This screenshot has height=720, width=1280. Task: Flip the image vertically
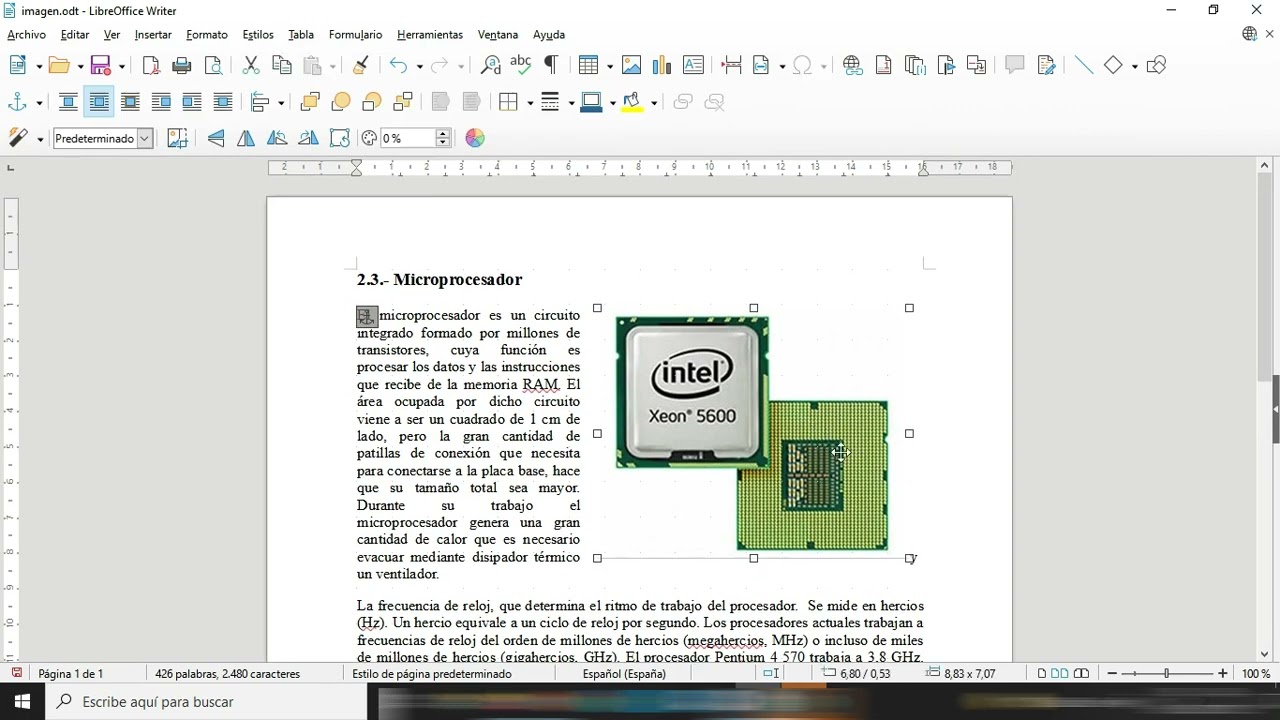216,138
